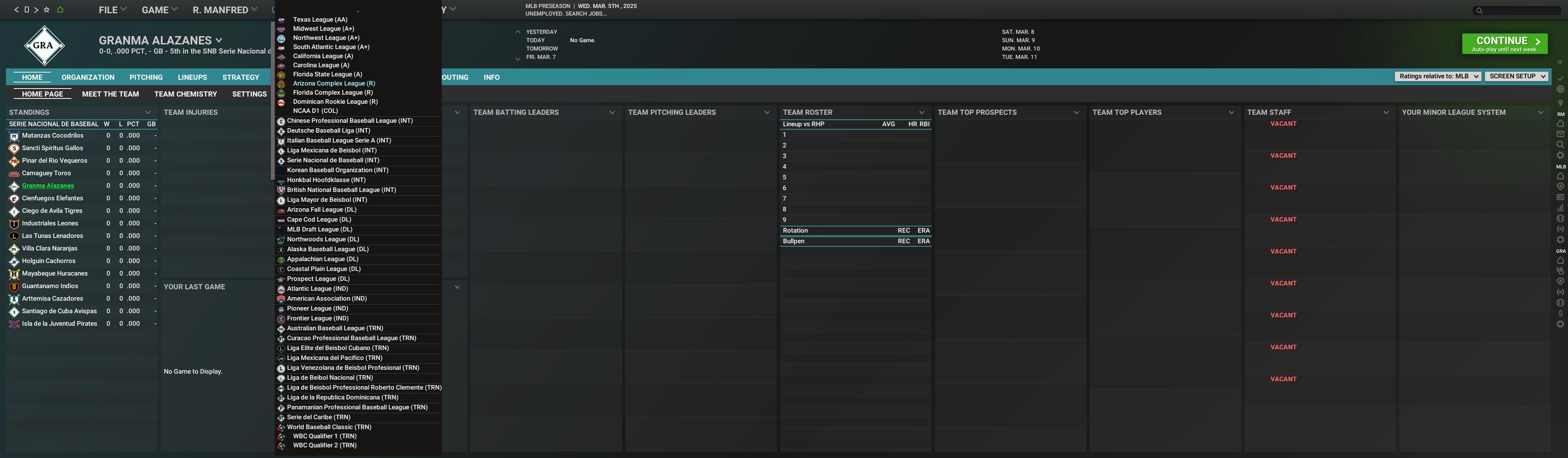Select Arizona Complex League (R) from list
1568x458 pixels.
pos(334,83)
